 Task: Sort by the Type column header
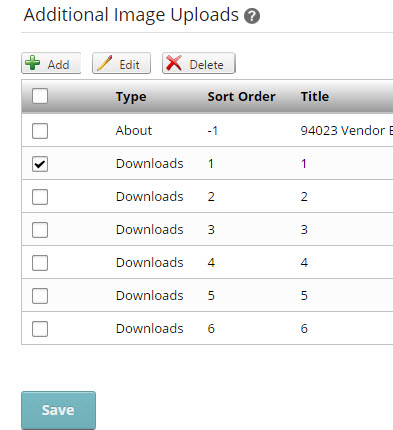point(131,97)
